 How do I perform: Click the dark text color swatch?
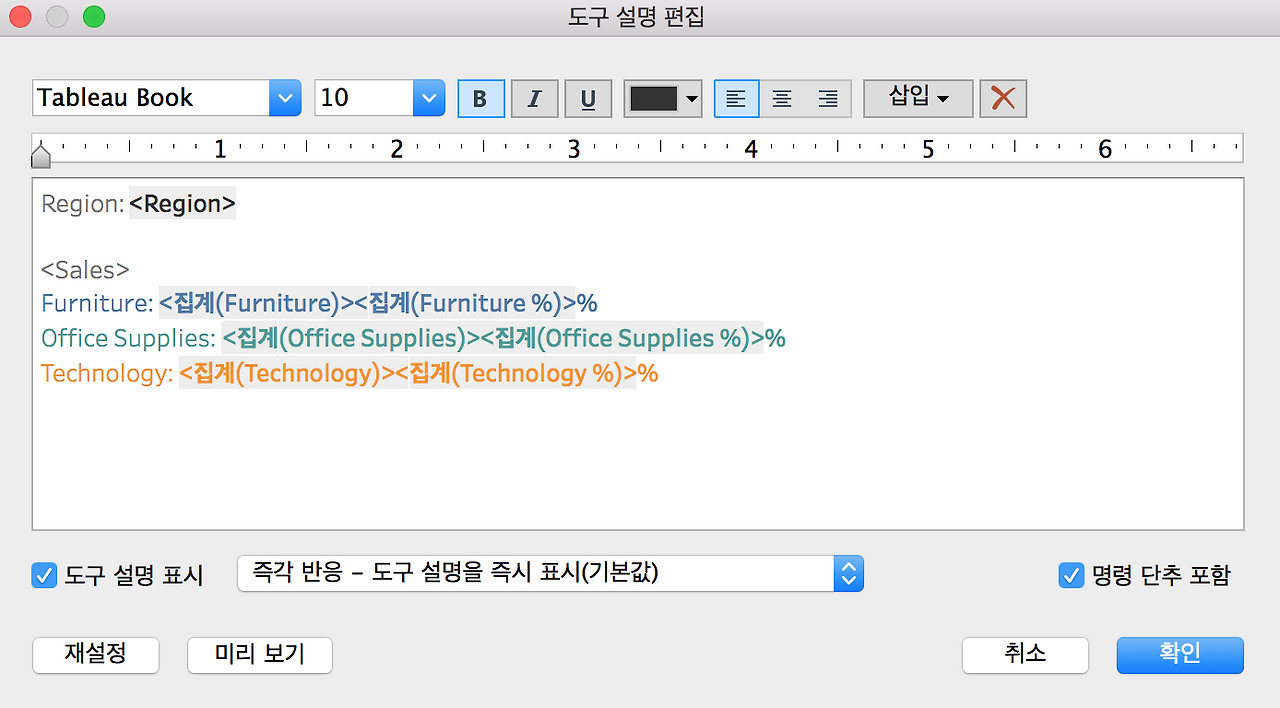click(653, 98)
